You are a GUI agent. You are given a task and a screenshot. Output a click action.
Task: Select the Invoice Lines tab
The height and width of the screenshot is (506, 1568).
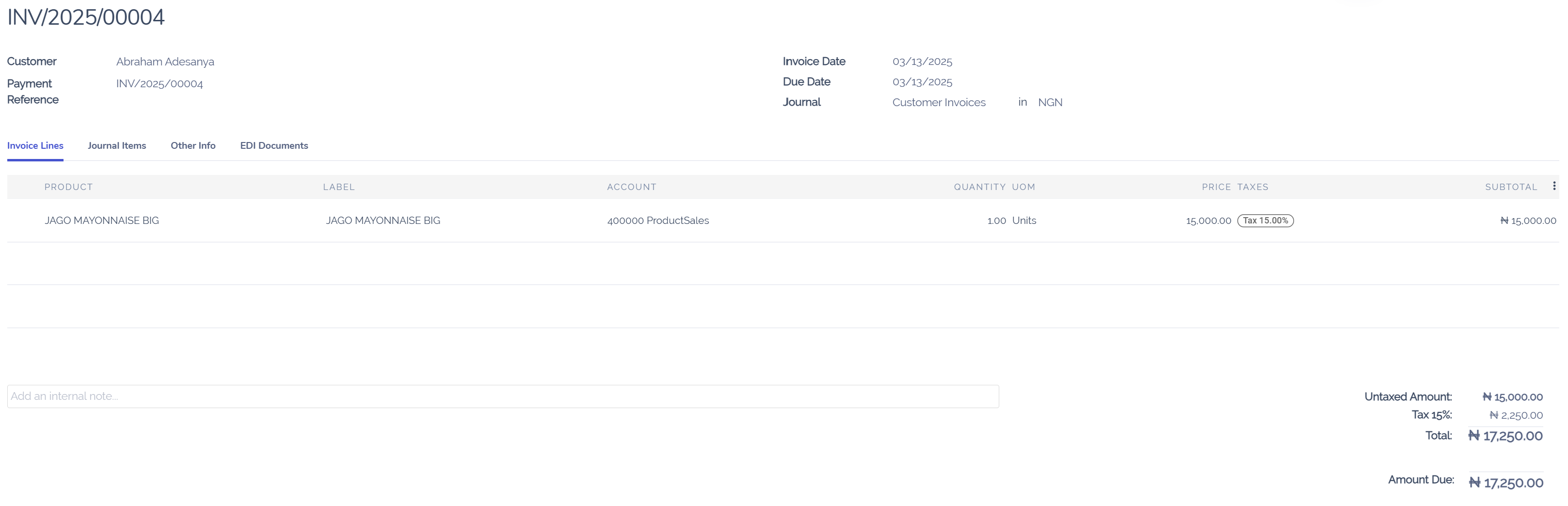click(x=35, y=145)
